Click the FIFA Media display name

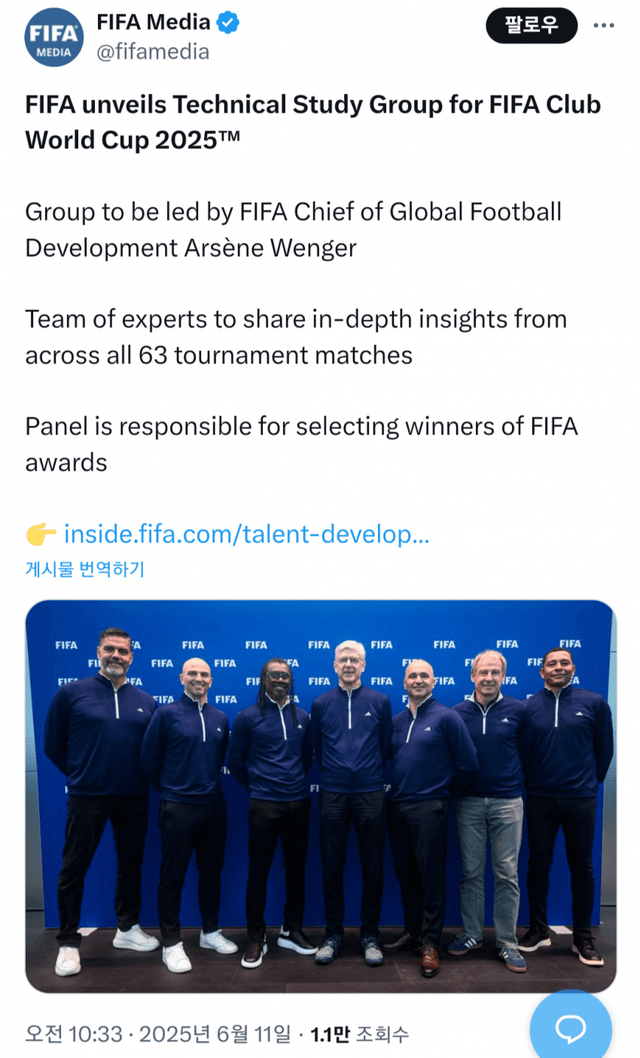[153, 21]
